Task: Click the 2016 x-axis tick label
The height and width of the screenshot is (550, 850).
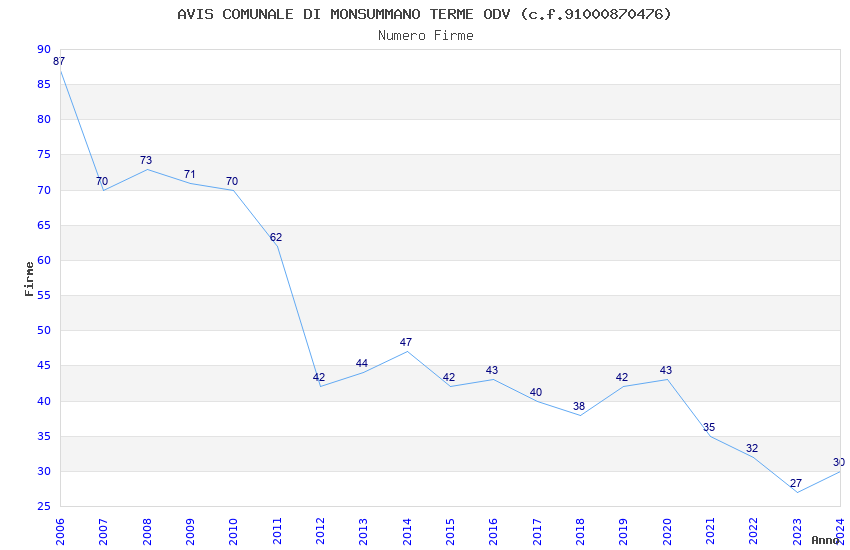Action: pyautogui.click(x=493, y=532)
